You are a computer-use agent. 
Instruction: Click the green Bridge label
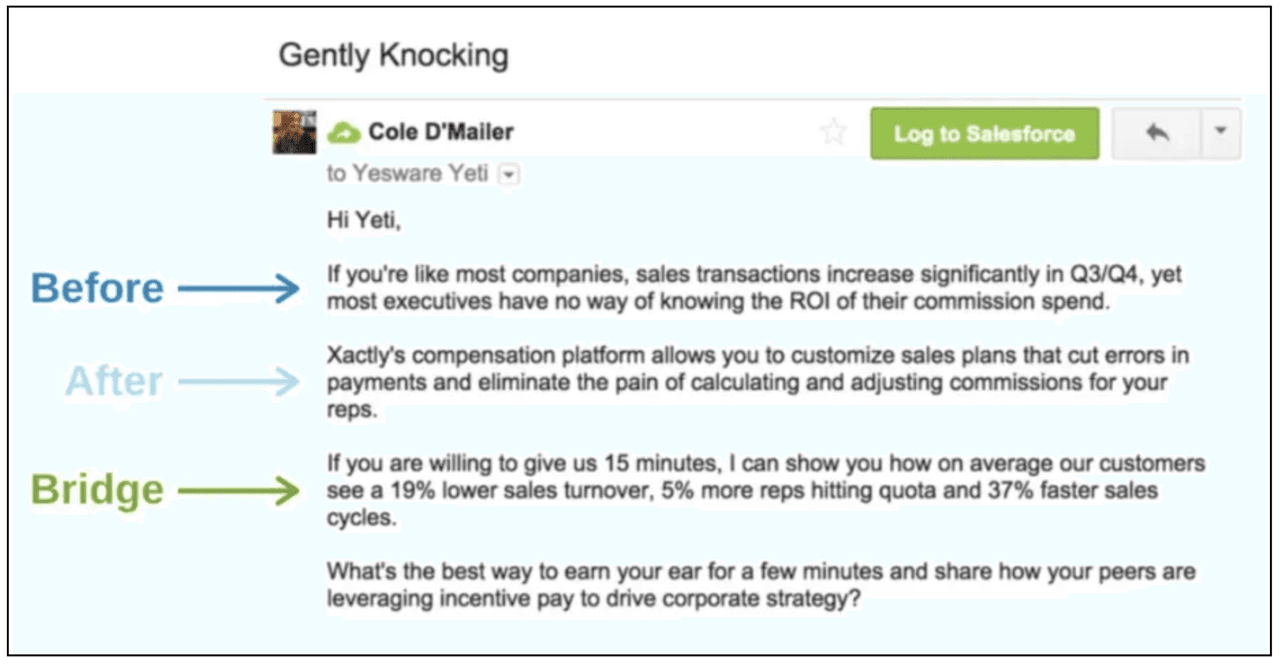(x=97, y=490)
